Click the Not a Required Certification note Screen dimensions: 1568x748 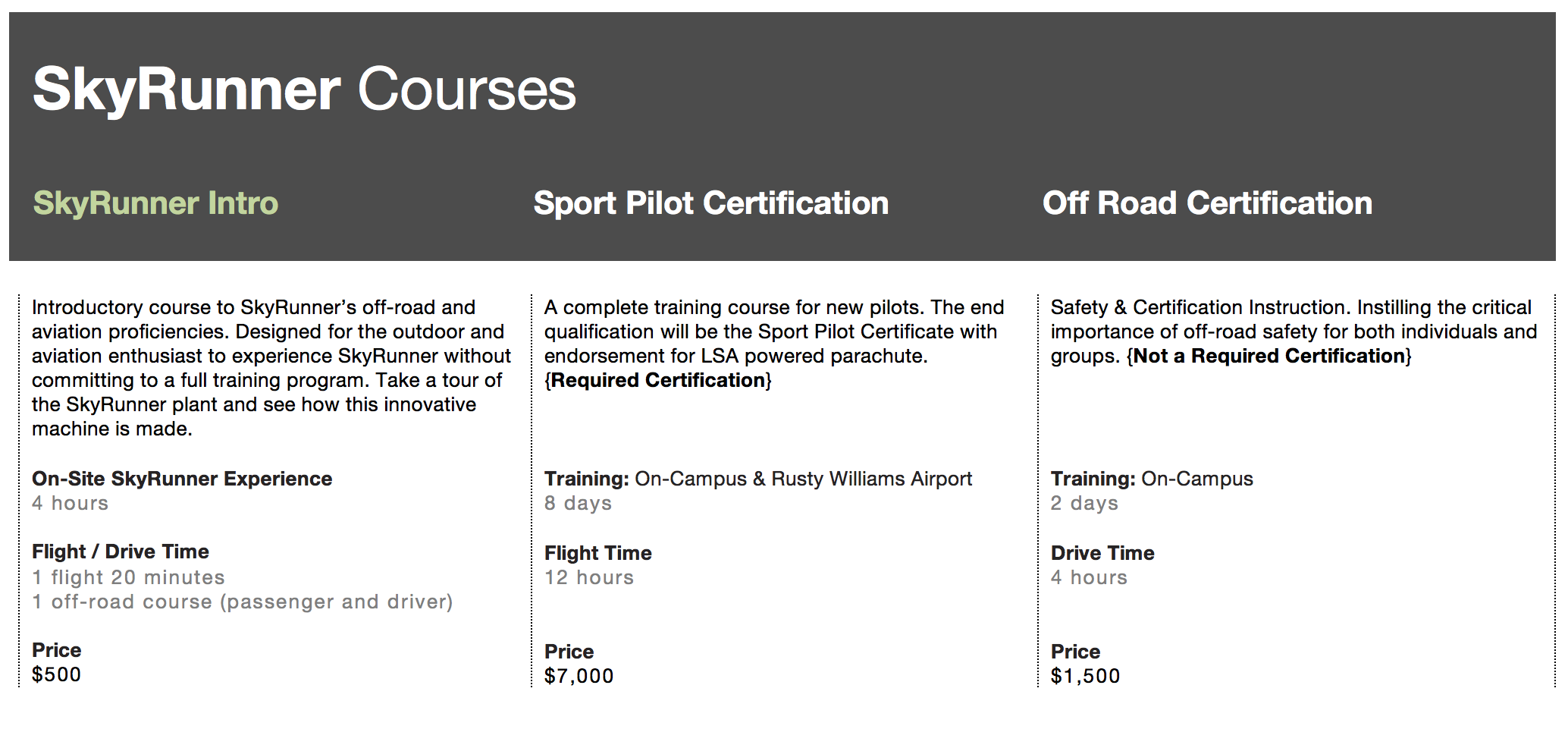(1269, 356)
